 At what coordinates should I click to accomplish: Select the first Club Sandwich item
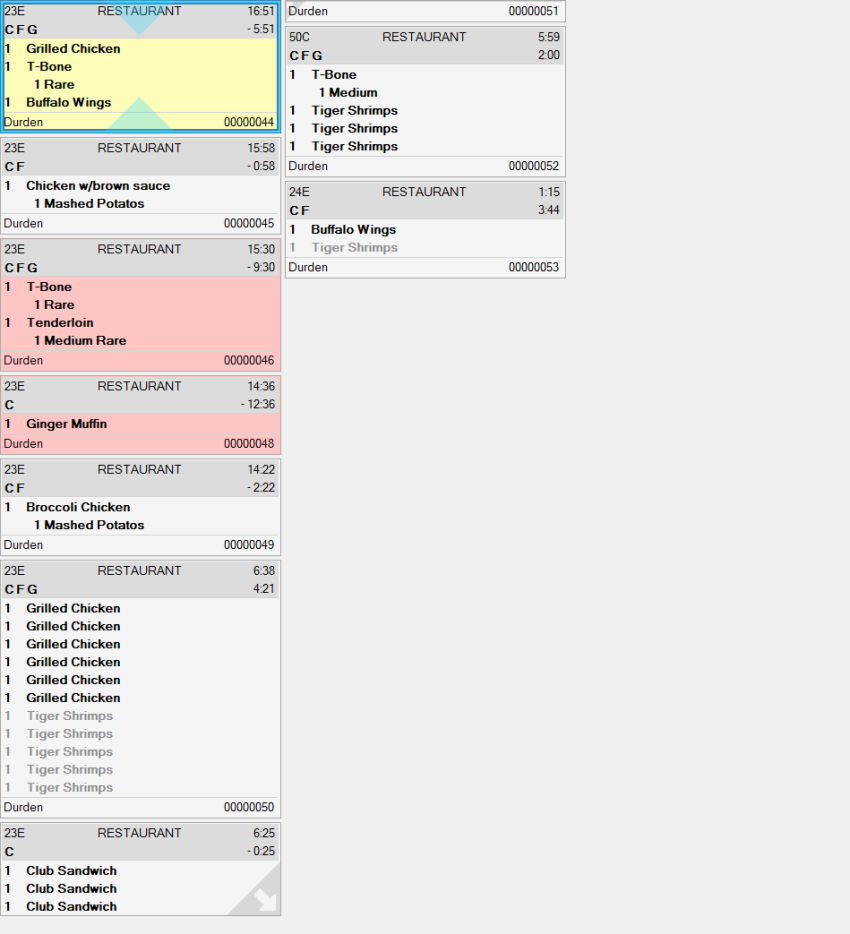[x=141, y=870]
